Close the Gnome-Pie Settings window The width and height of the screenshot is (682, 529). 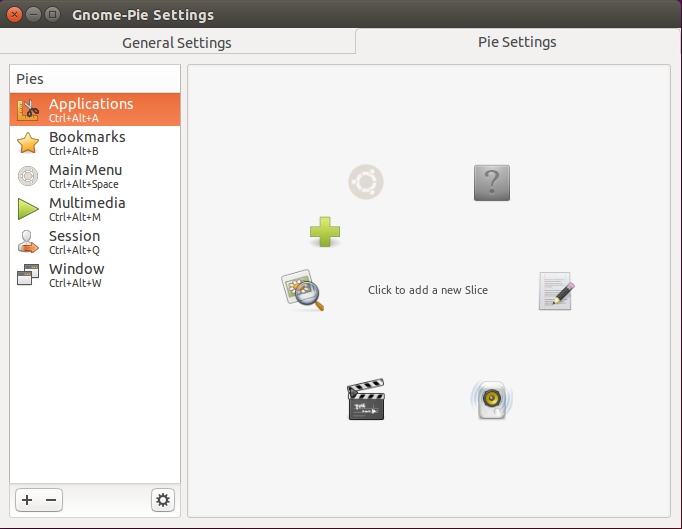click(14, 14)
